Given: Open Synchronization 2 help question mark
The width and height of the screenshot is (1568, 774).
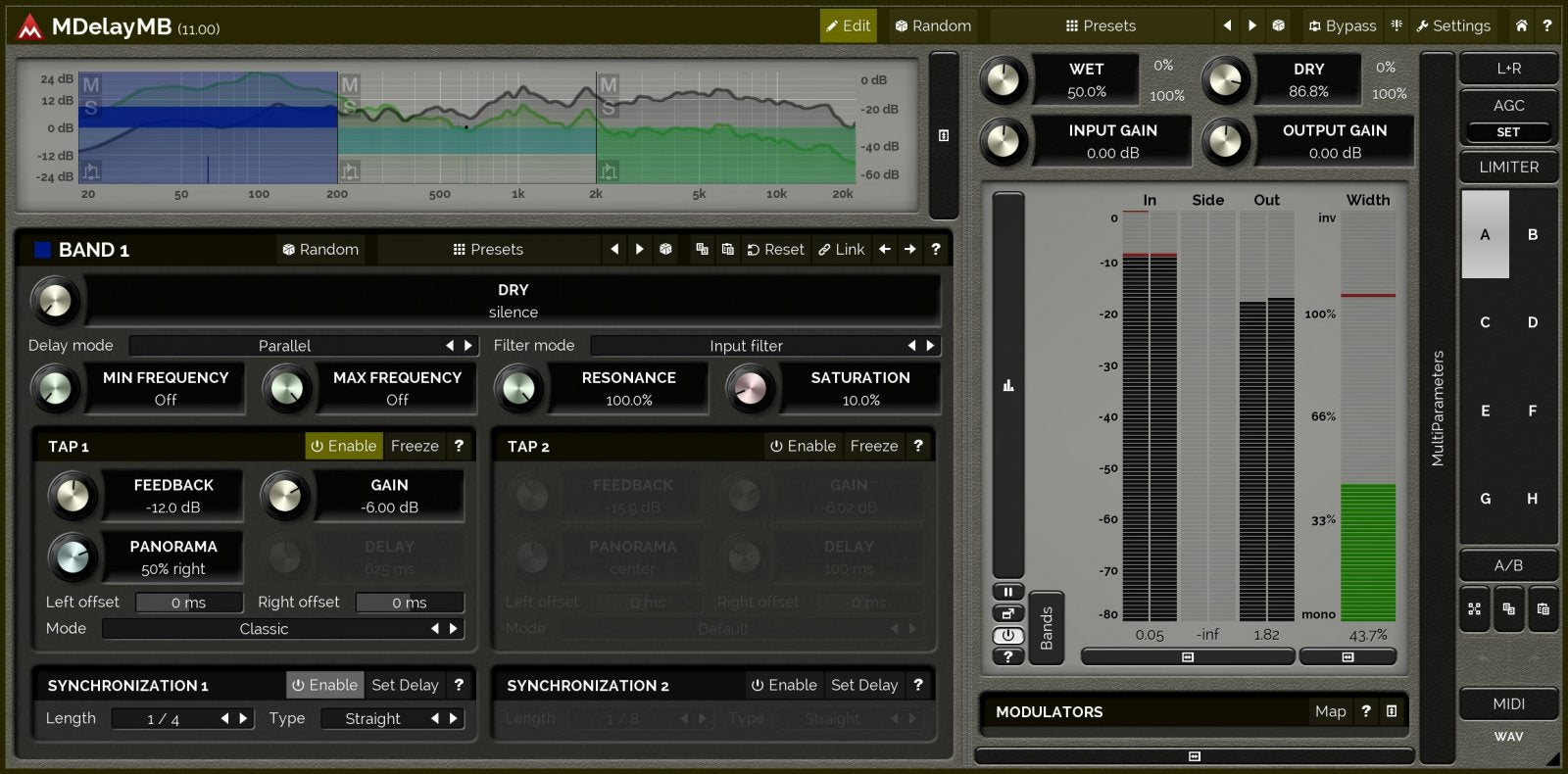Looking at the screenshot, I should pyautogui.click(x=918, y=685).
